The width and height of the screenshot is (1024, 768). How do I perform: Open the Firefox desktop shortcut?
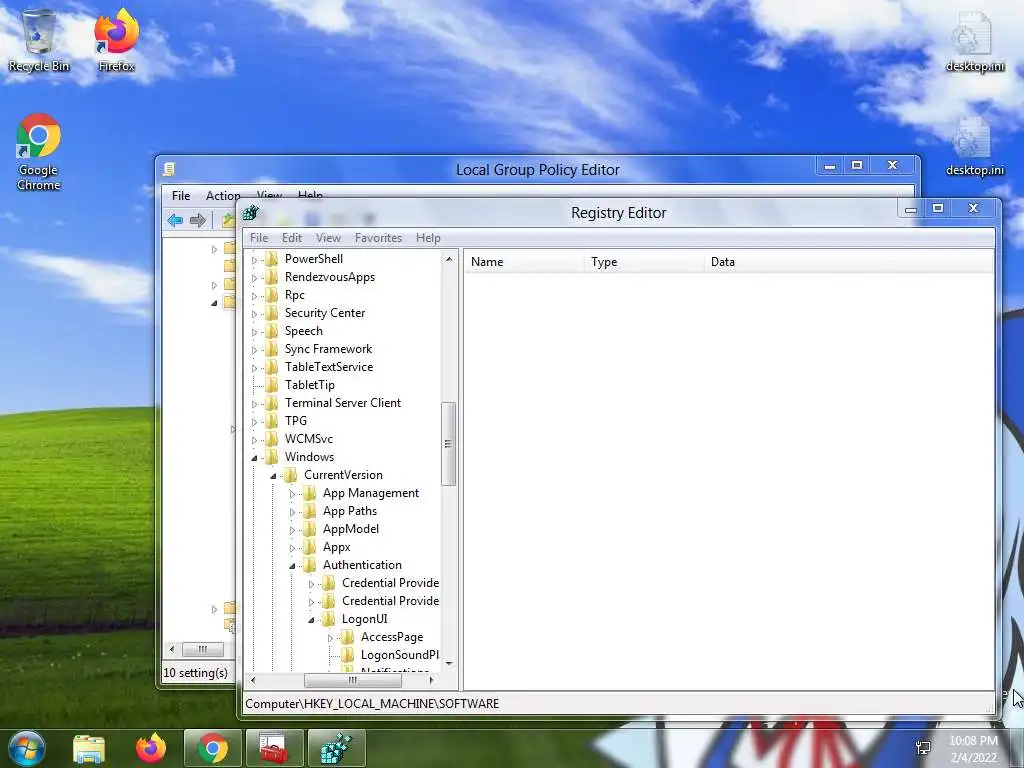coord(116,39)
